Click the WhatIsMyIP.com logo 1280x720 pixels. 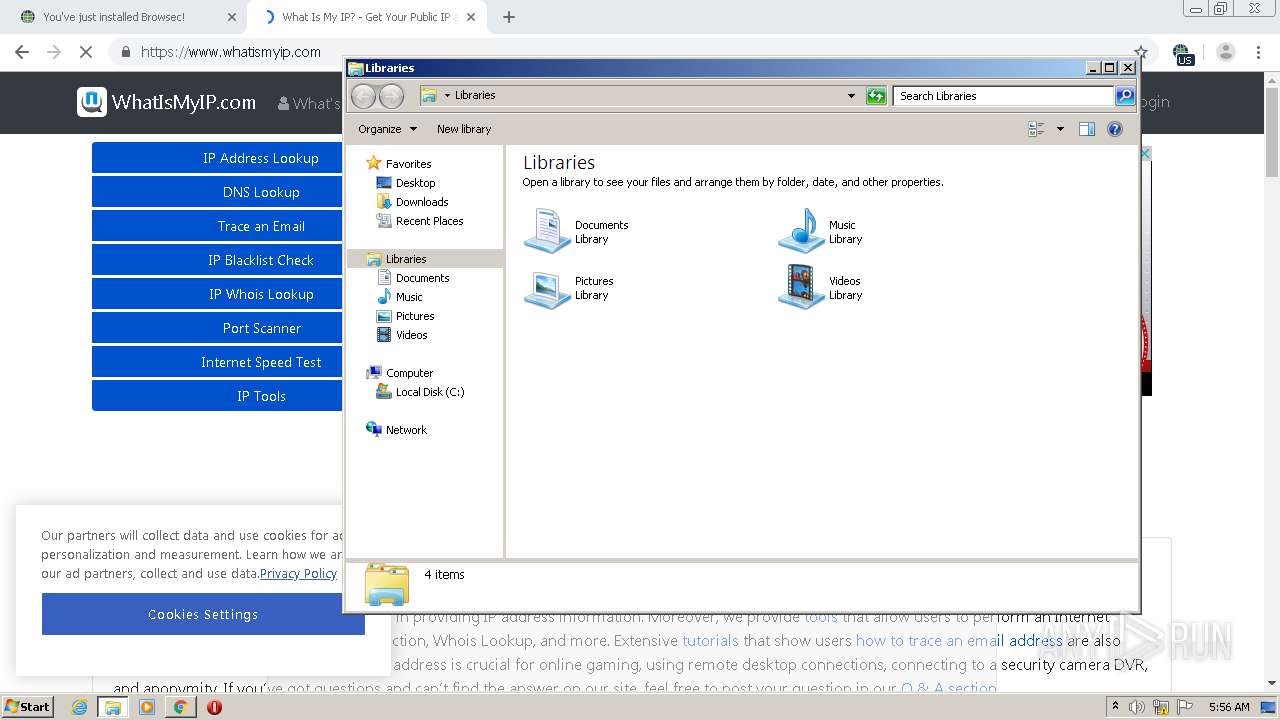(x=166, y=102)
